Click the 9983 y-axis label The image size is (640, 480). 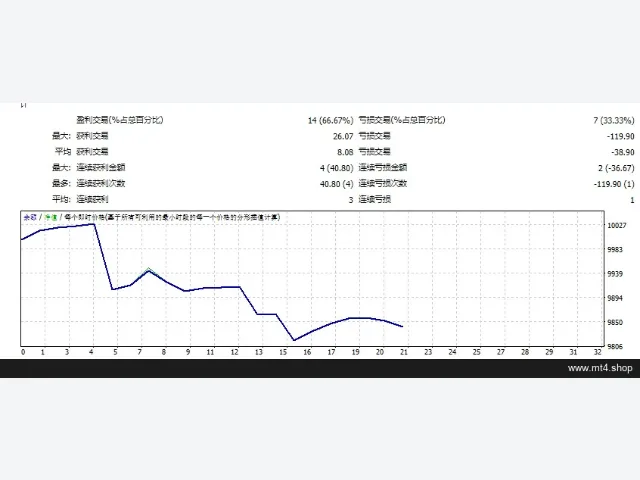[x=615, y=249]
